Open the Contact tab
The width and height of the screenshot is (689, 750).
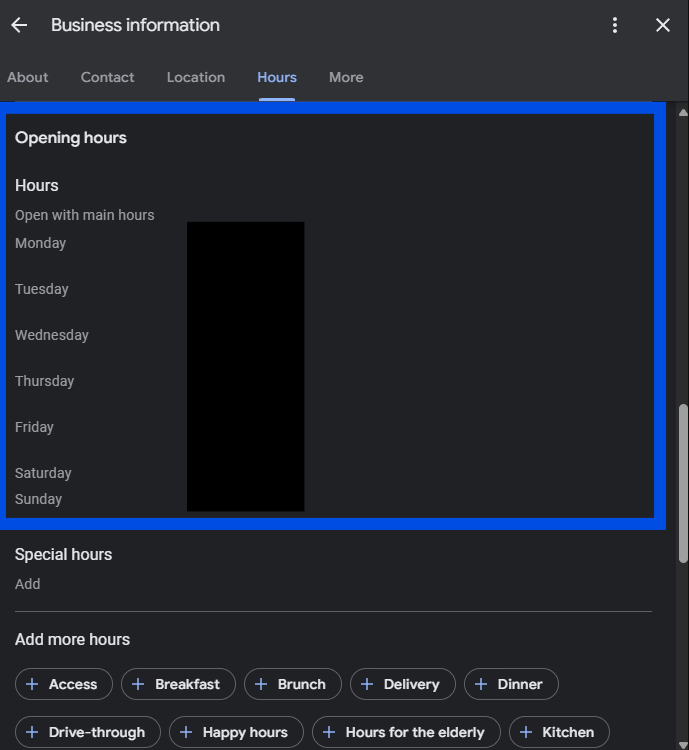(x=107, y=77)
